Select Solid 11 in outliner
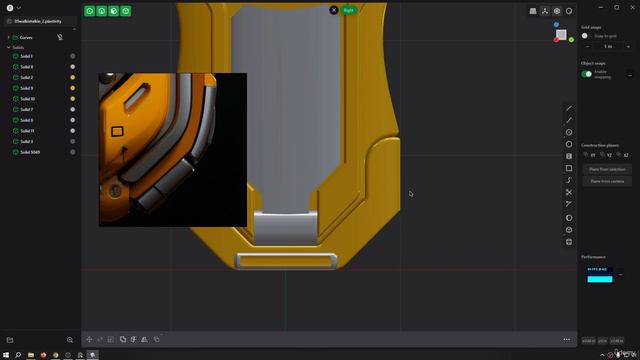The height and width of the screenshot is (360, 640). coord(27,131)
